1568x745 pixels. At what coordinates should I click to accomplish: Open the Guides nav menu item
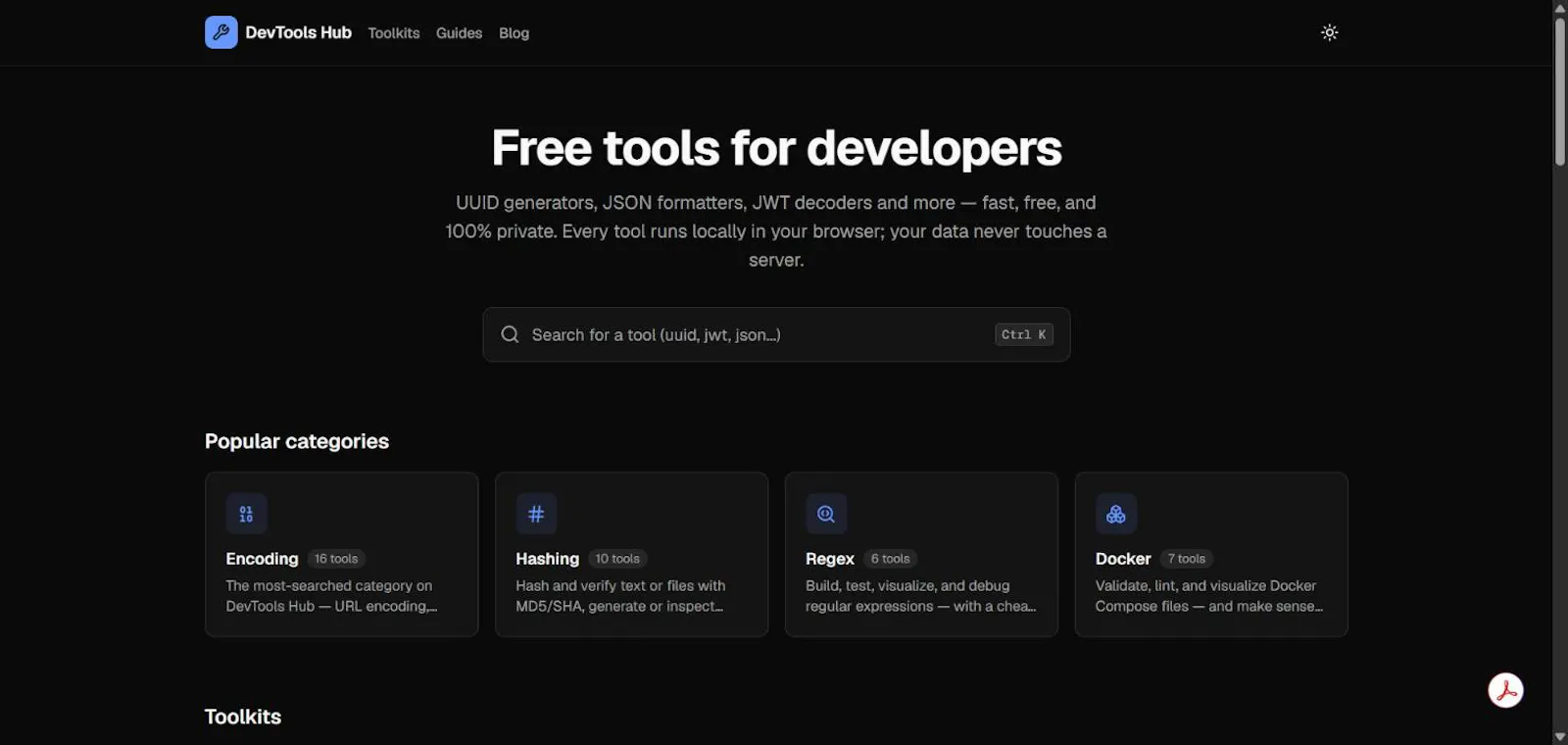point(459,33)
